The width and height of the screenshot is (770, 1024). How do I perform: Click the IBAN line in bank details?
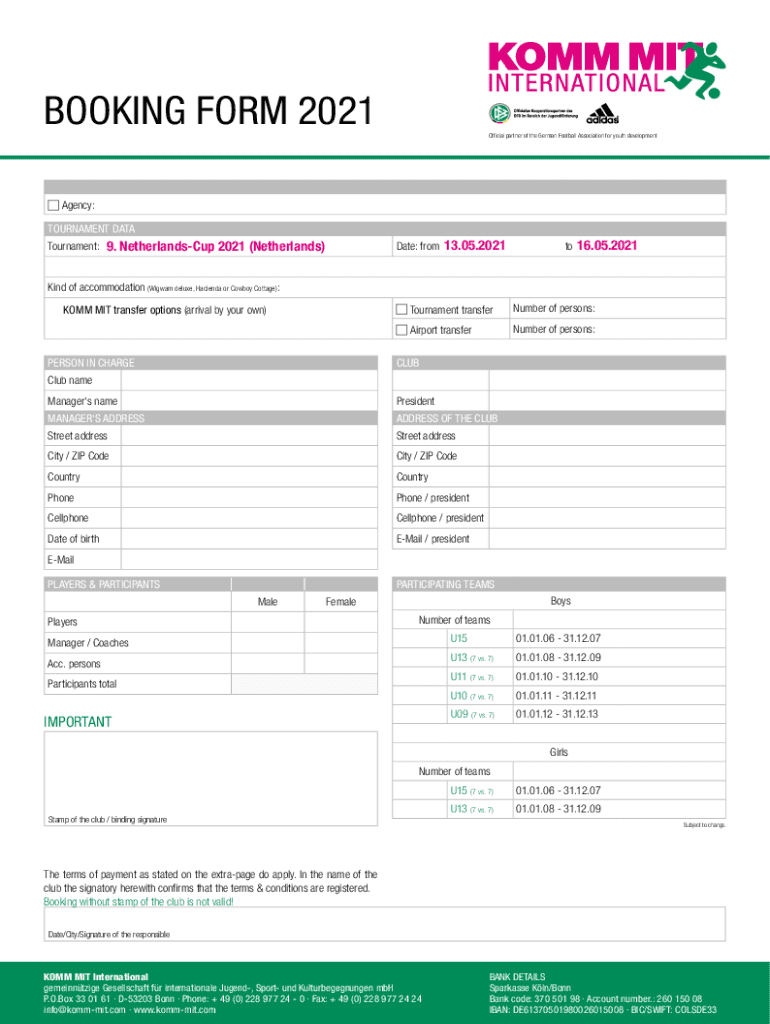pos(603,1010)
